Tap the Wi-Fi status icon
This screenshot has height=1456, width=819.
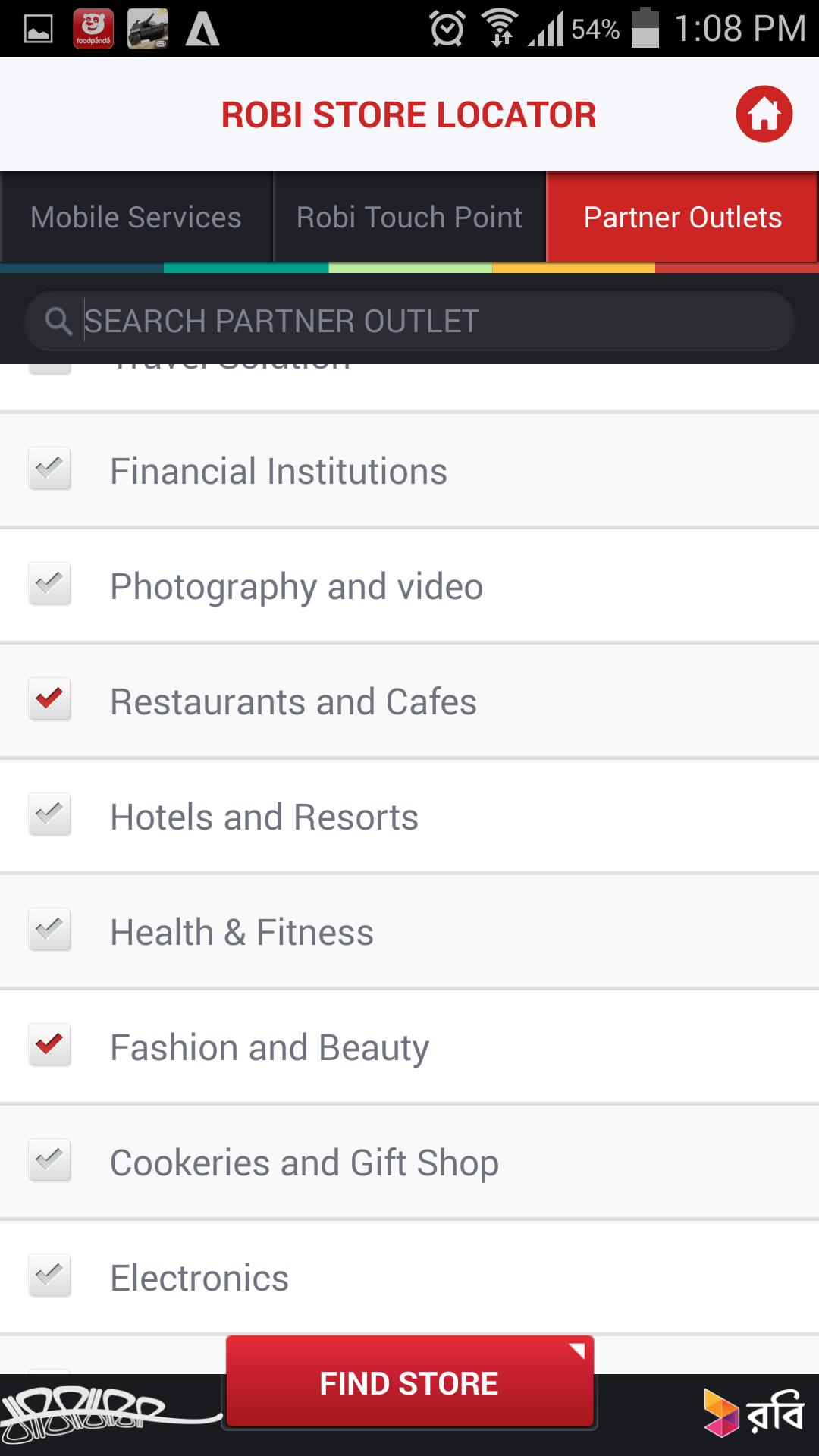tap(500, 29)
